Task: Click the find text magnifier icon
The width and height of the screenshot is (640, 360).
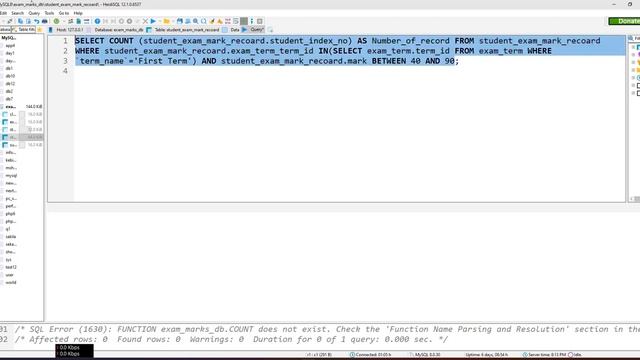Action: (196, 21)
